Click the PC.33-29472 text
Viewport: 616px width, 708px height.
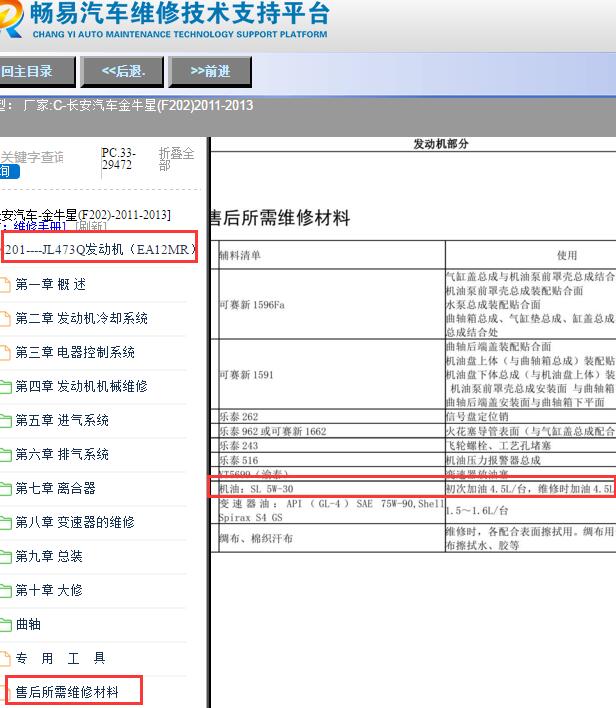coord(118,159)
